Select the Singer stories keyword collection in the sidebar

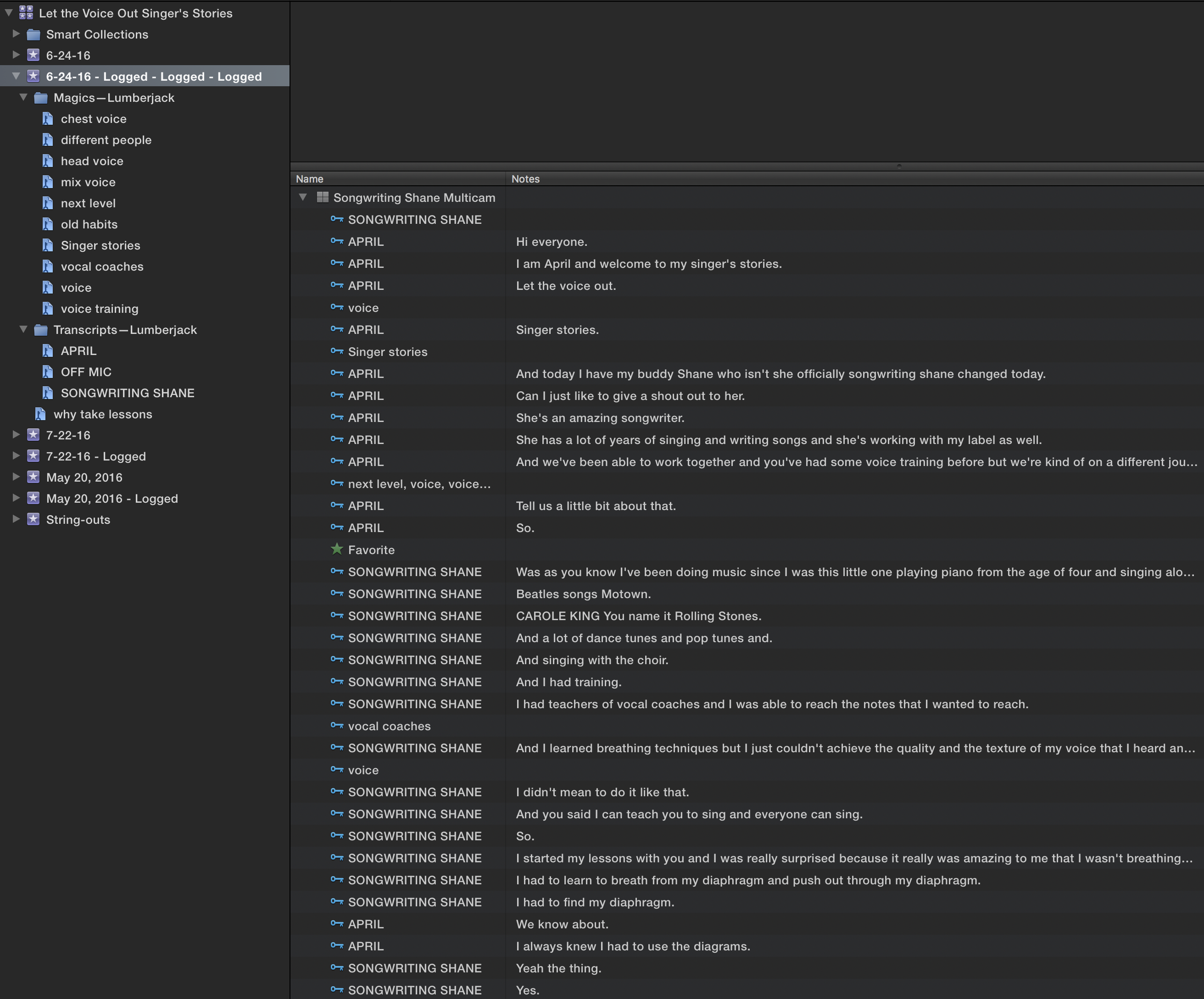point(100,245)
